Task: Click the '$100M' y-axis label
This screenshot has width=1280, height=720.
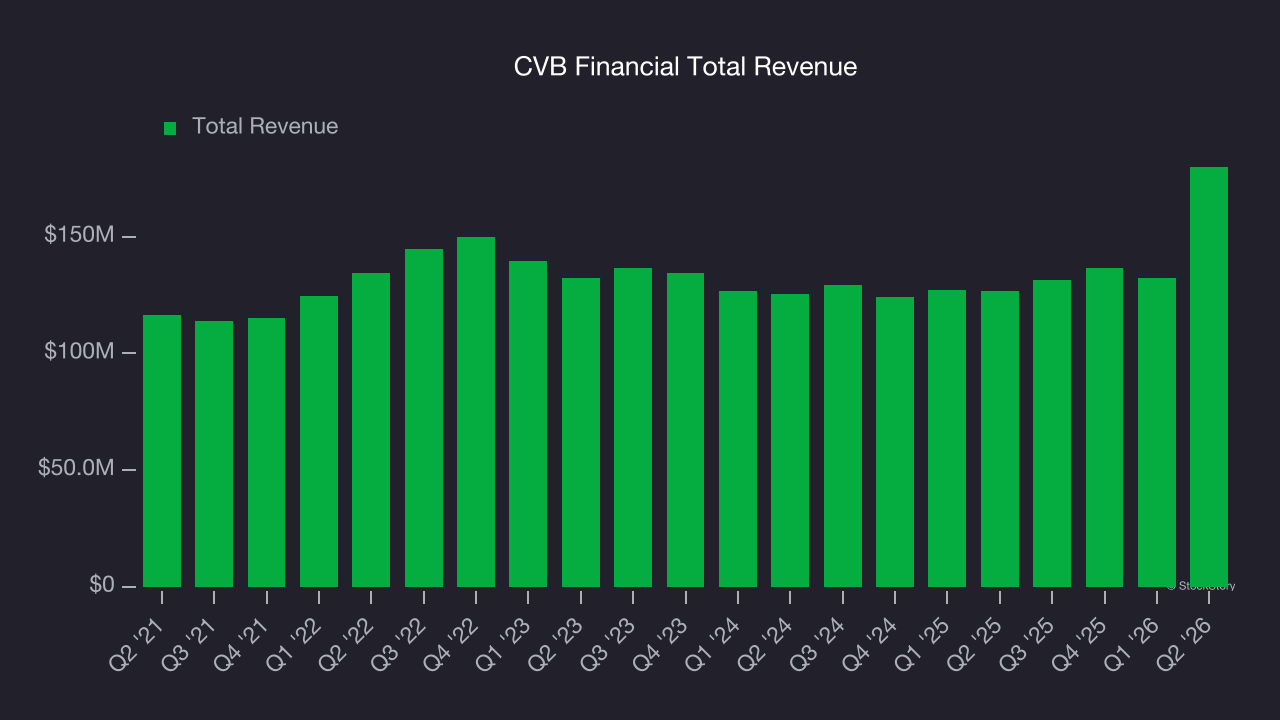Action: [79, 352]
